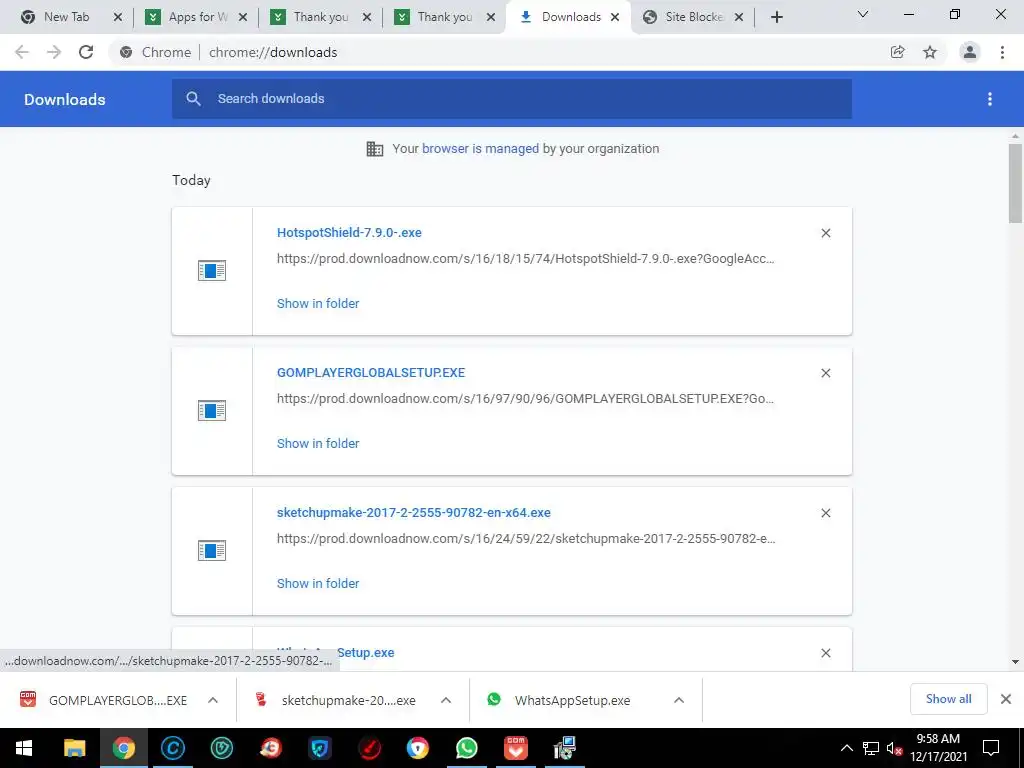Open the HotspotShield source URL
Image resolution: width=1024 pixels, height=768 pixels.
(526, 259)
